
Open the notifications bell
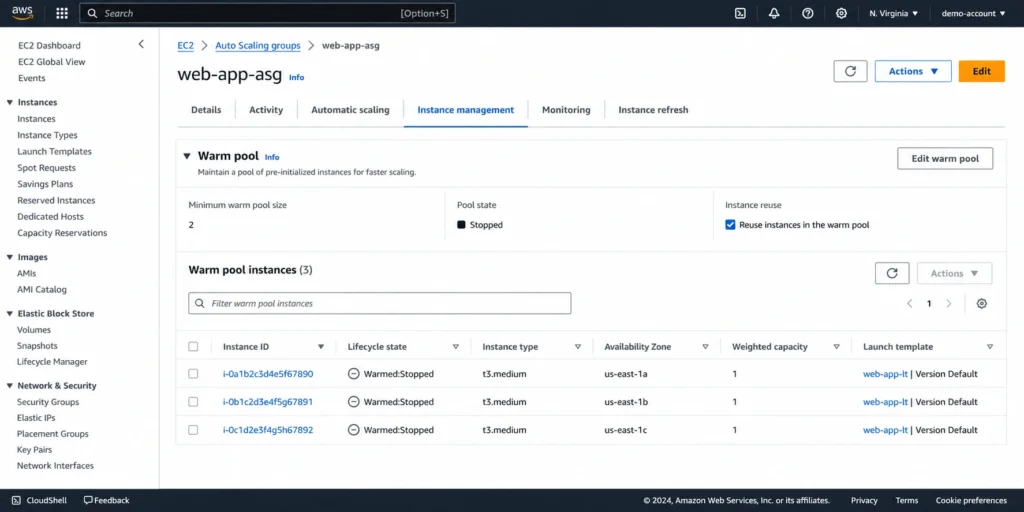pyautogui.click(x=774, y=13)
